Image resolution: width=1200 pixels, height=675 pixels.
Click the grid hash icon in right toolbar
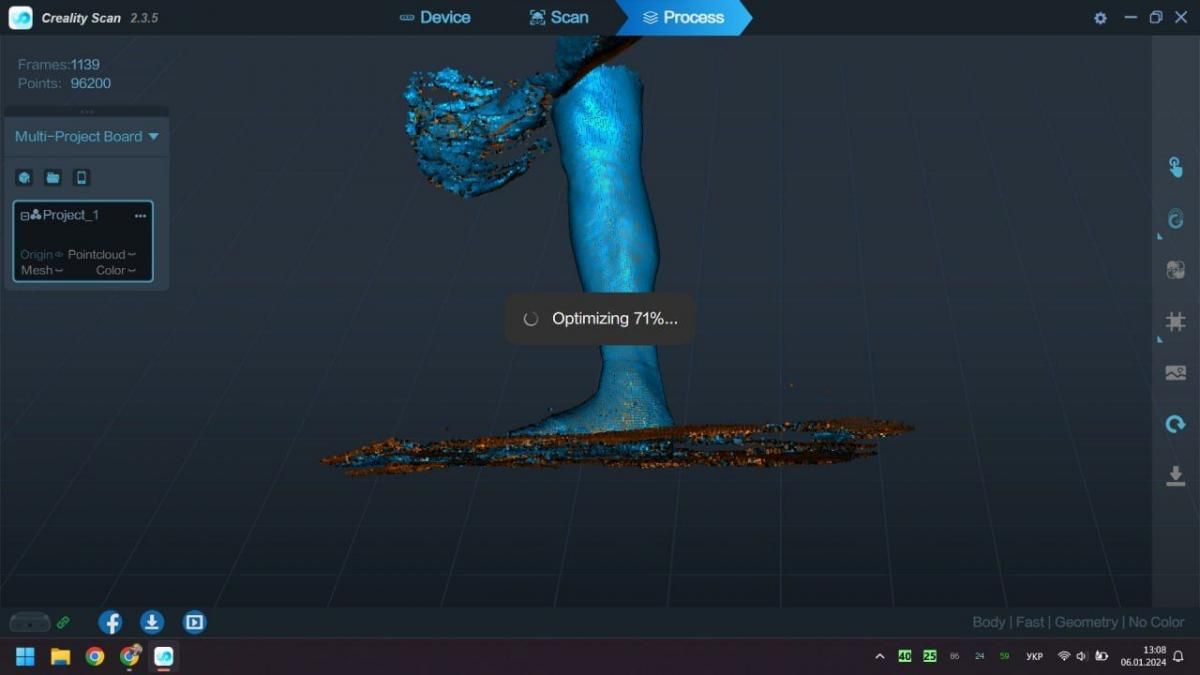[x=1176, y=321]
